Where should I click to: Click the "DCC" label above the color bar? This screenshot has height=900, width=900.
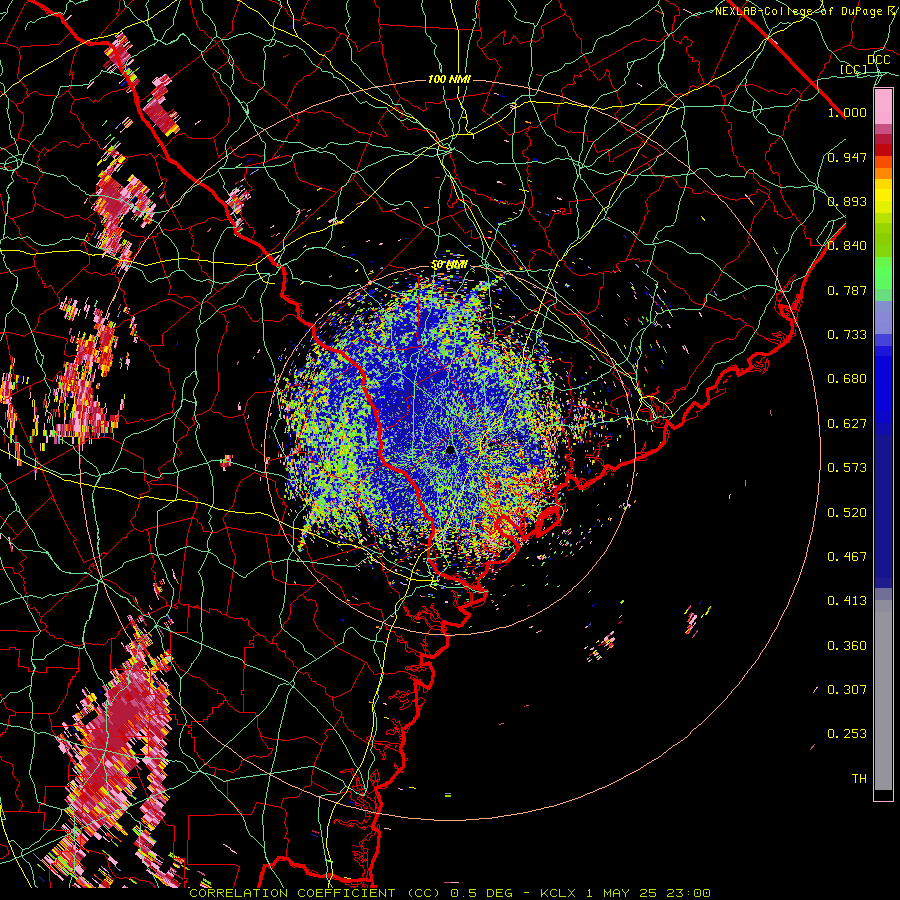click(879, 60)
